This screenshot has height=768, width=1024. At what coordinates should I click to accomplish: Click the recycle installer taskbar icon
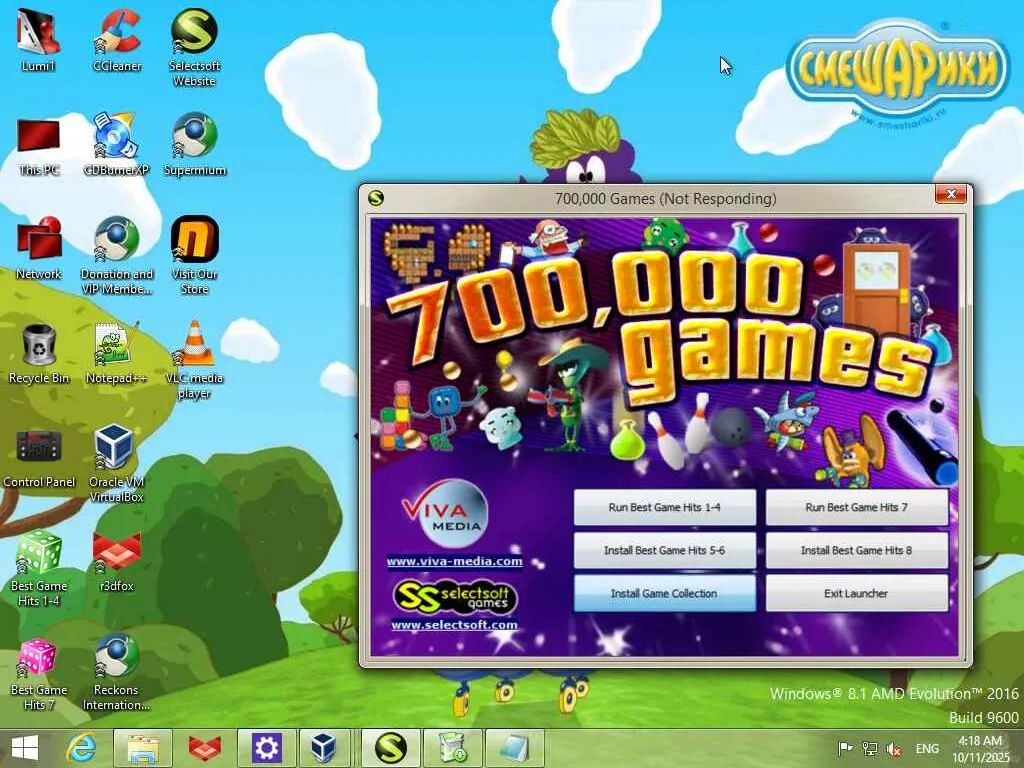453,748
